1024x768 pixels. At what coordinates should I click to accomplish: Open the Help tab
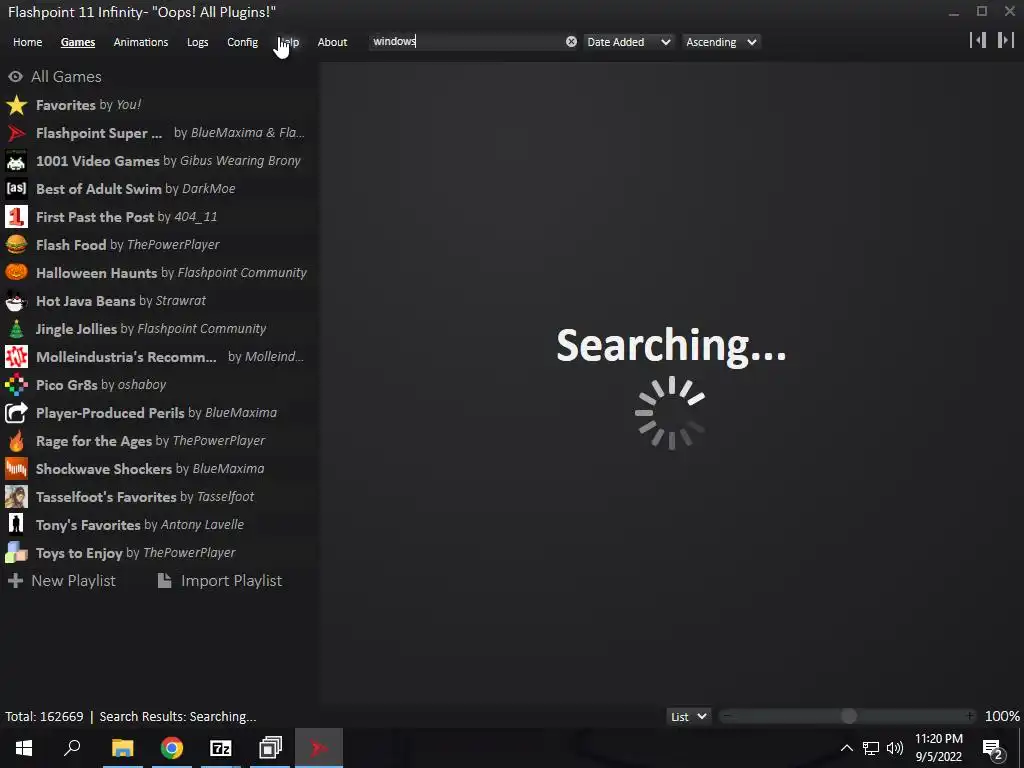click(289, 42)
